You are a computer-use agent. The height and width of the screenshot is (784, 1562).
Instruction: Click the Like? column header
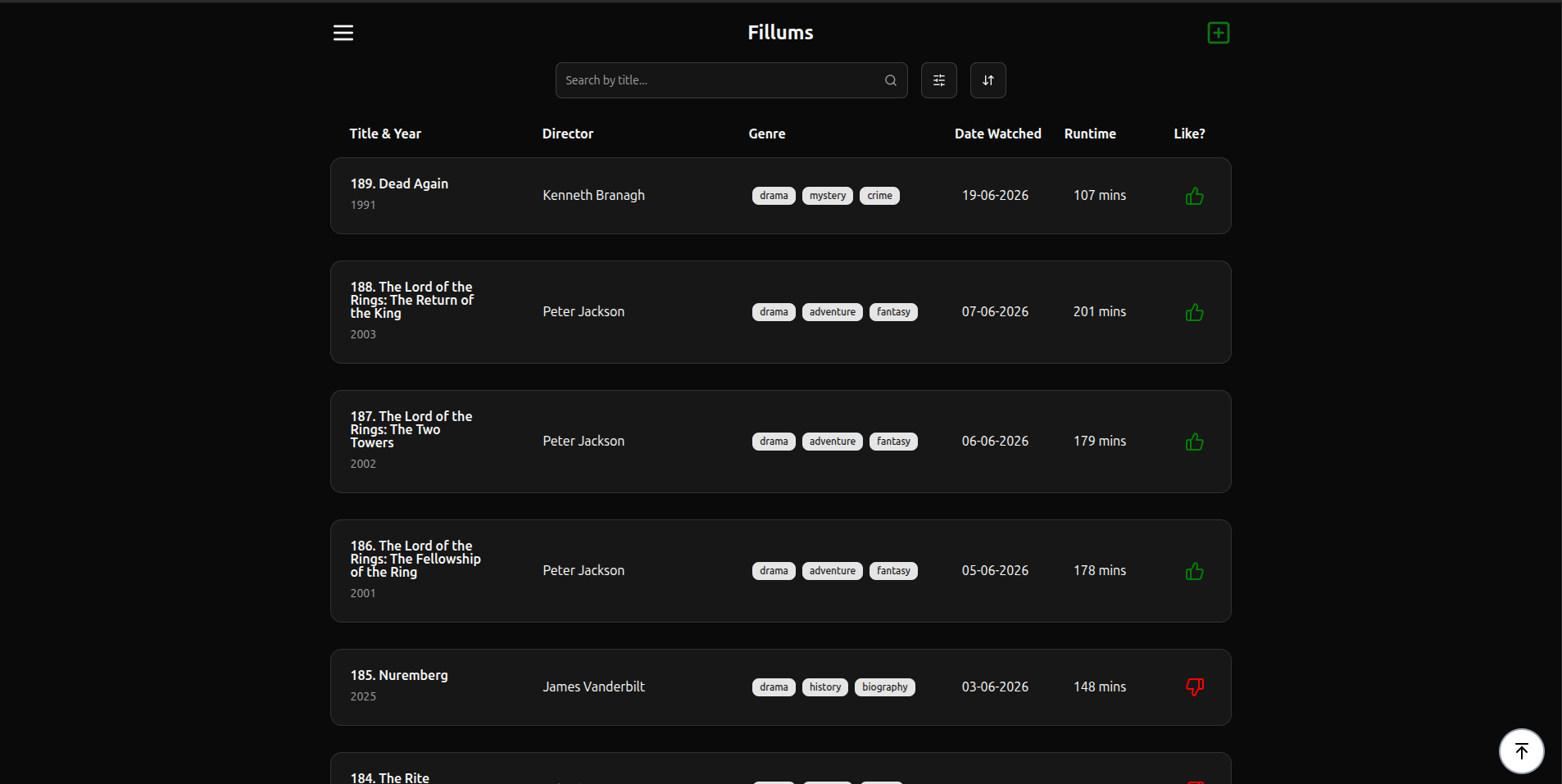pyautogui.click(x=1189, y=134)
